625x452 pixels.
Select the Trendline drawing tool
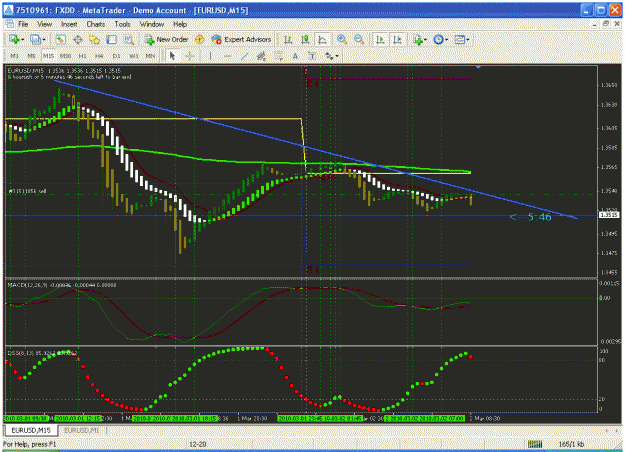point(244,56)
